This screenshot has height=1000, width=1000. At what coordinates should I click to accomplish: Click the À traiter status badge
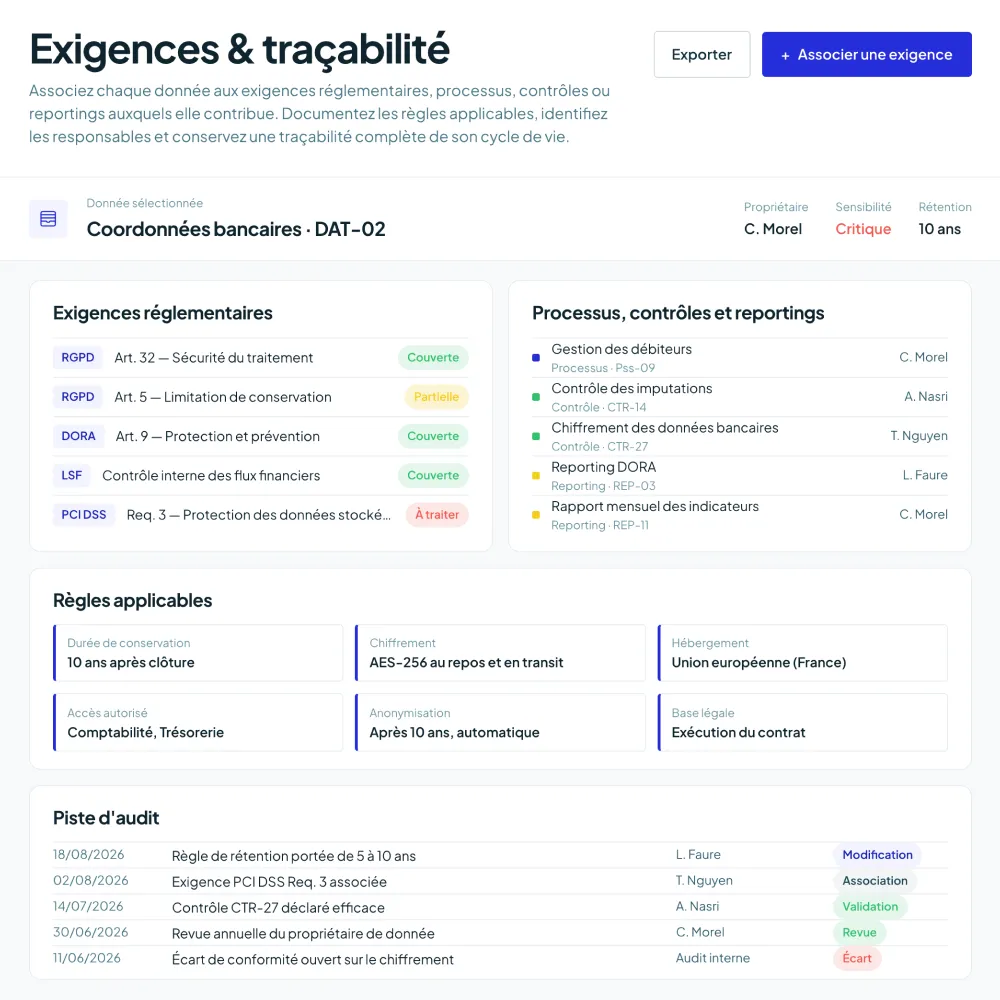pyautogui.click(x=437, y=515)
